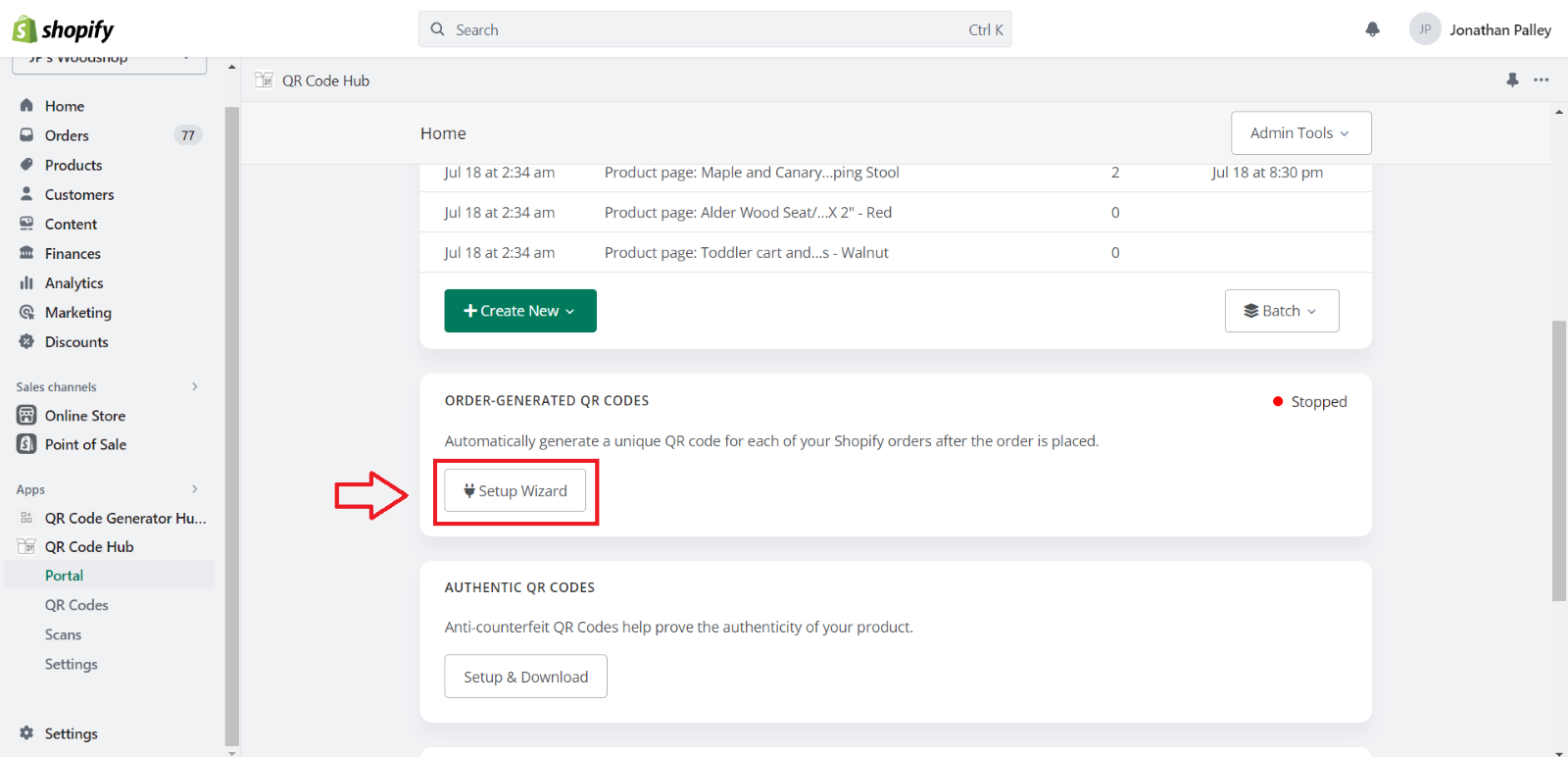Click the Search input field
This screenshot has width=1568, height=757.
[715, 29]
